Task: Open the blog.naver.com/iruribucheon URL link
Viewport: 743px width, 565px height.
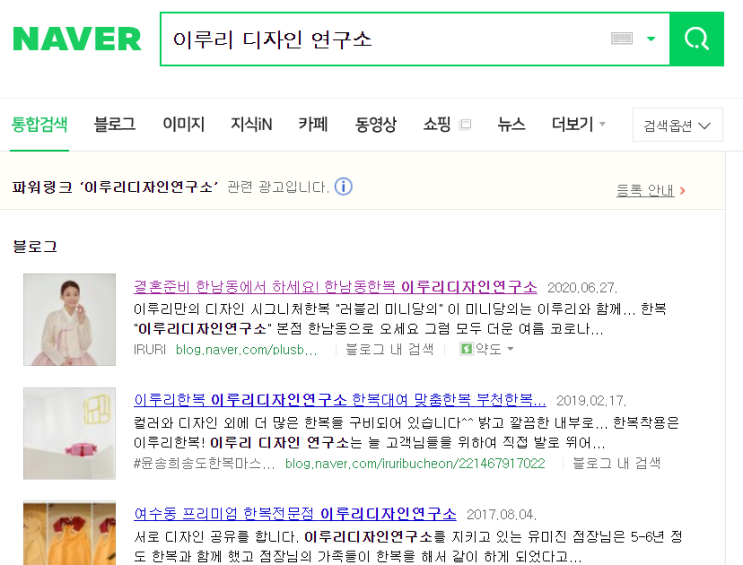Action: (x=415, y=464)
